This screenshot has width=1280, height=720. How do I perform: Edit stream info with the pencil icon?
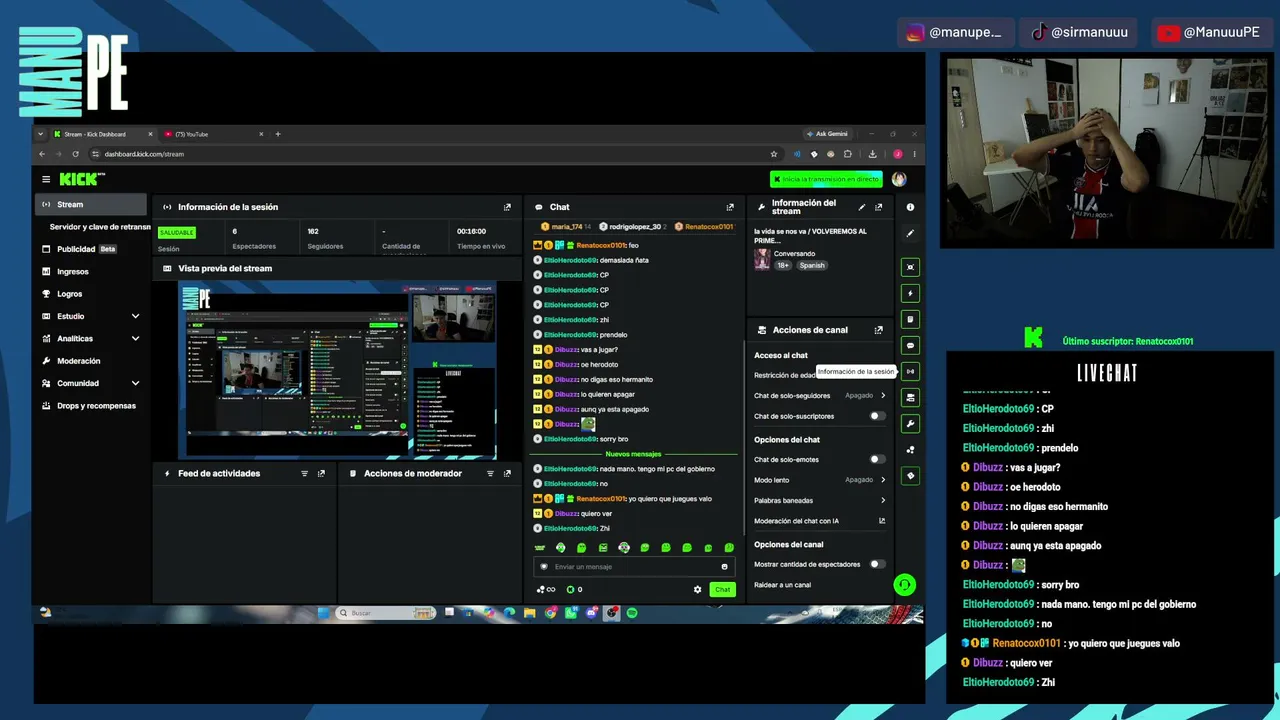click(862, 207)
